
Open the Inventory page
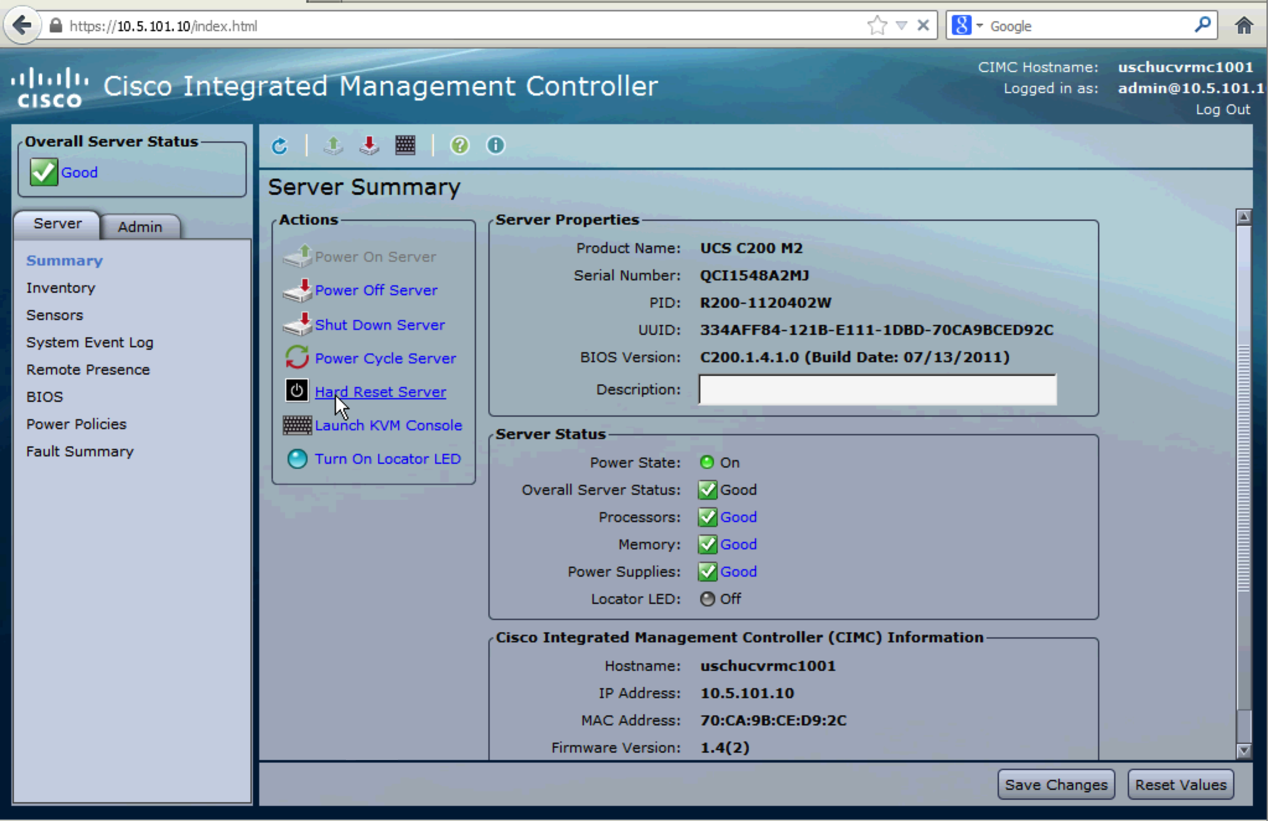tap(61, 288)
